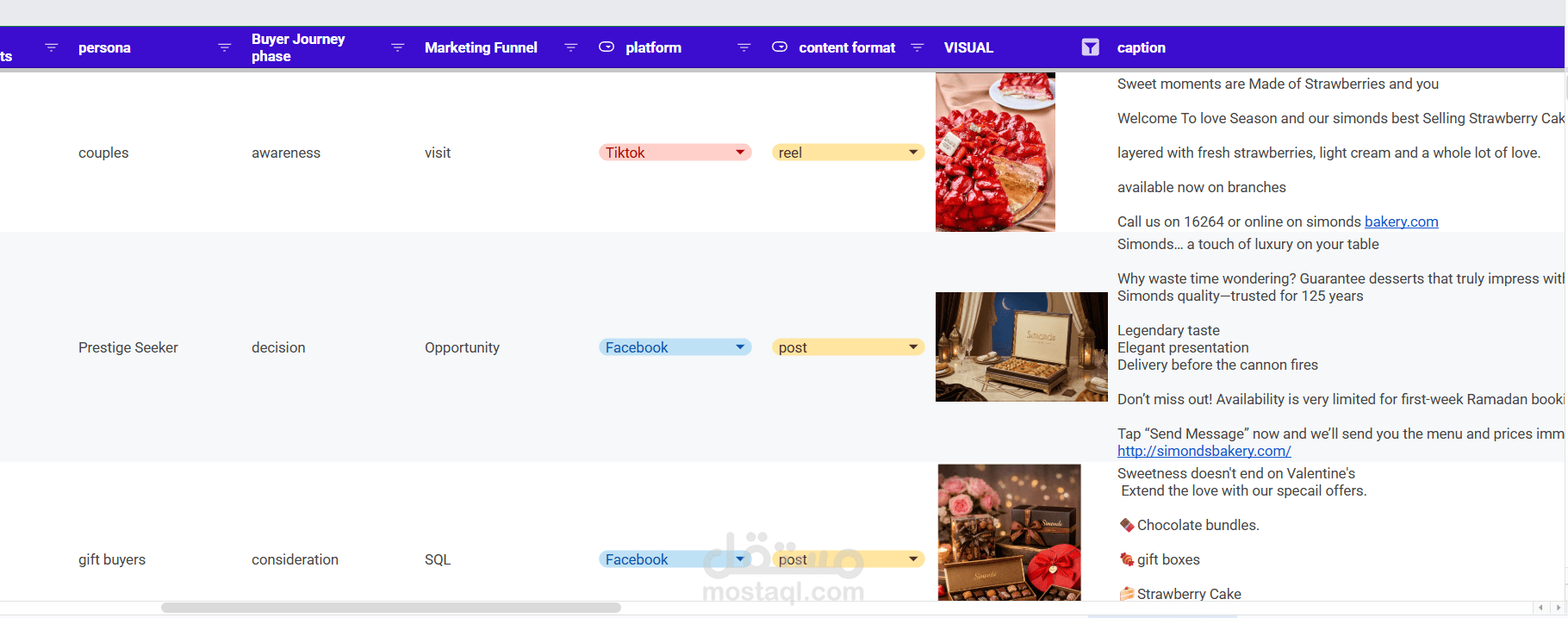Click the scroll right arrow
This screenshot has height=618, width=1568.
(x=1558, y=608)
